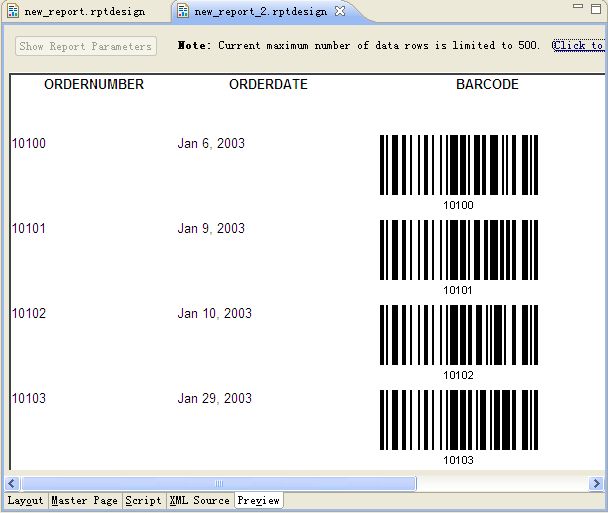Select the Preview tab
Viewport: 608px width, 513px height.
coord(258,500)
